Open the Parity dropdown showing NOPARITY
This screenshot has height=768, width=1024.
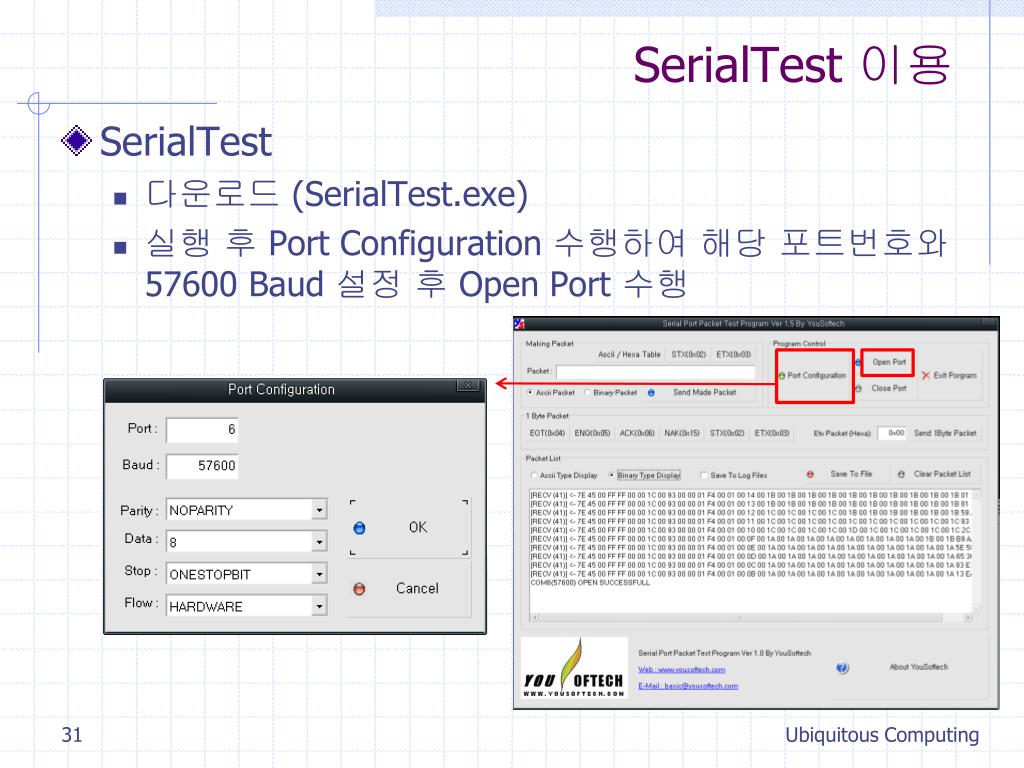319,509
